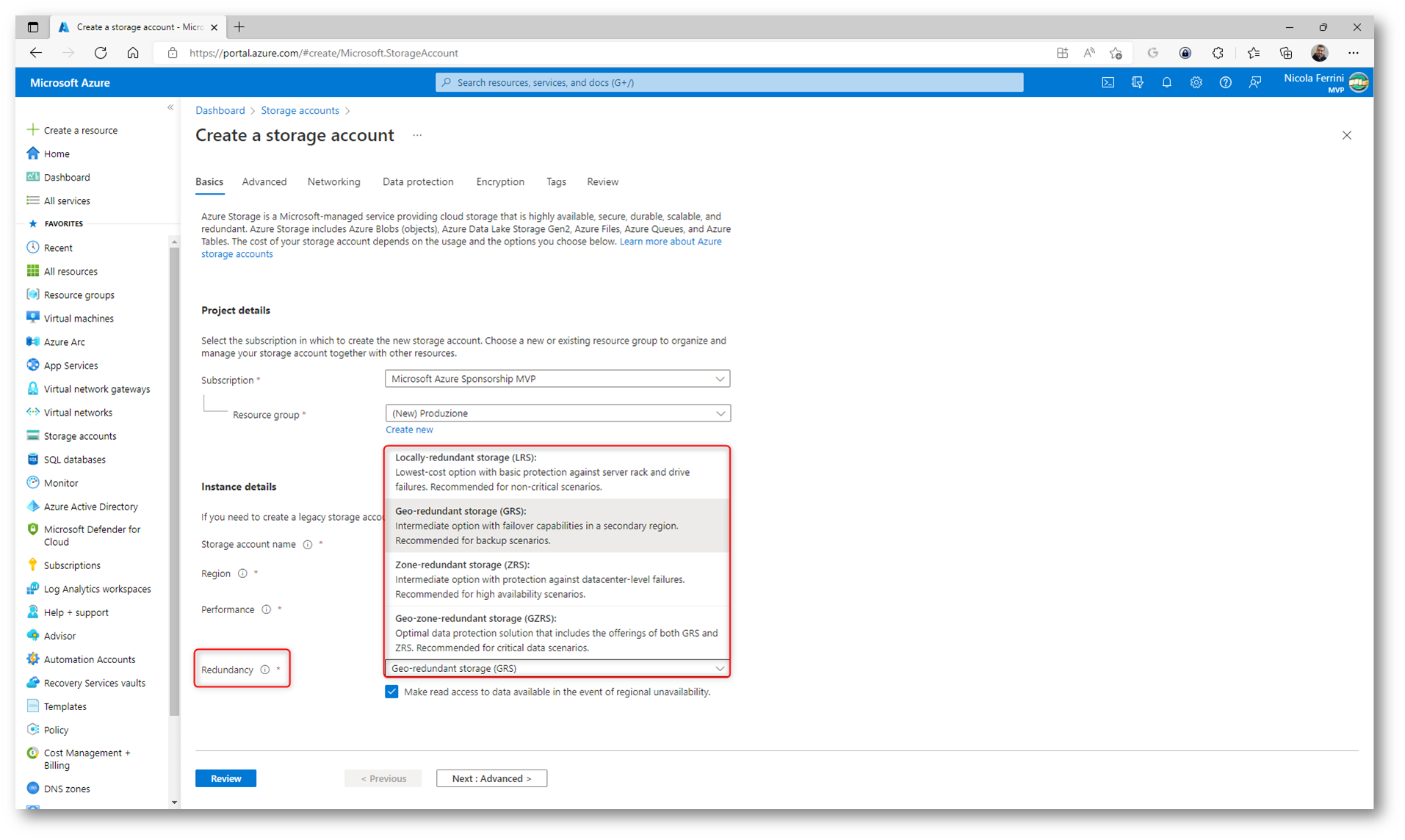This screenshot has height=840, width=1405.
Task: Click Create new resource group link
Action: (409, 430)
